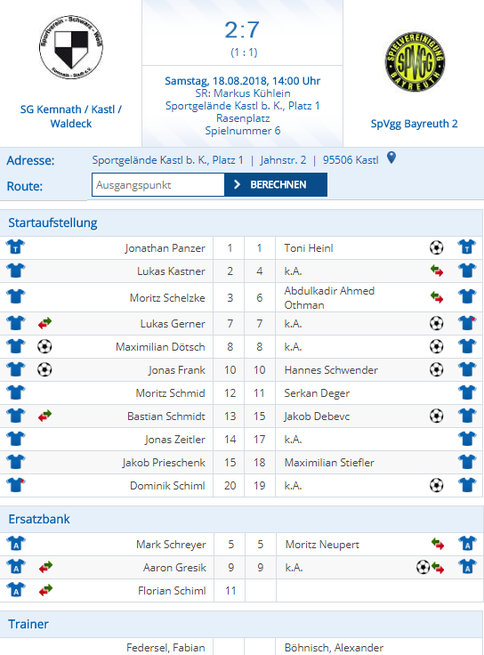Click goalkeeper jersey icon next to Jonathan Panzer
The width and height of the screenshot is (484, 655).
15,247
